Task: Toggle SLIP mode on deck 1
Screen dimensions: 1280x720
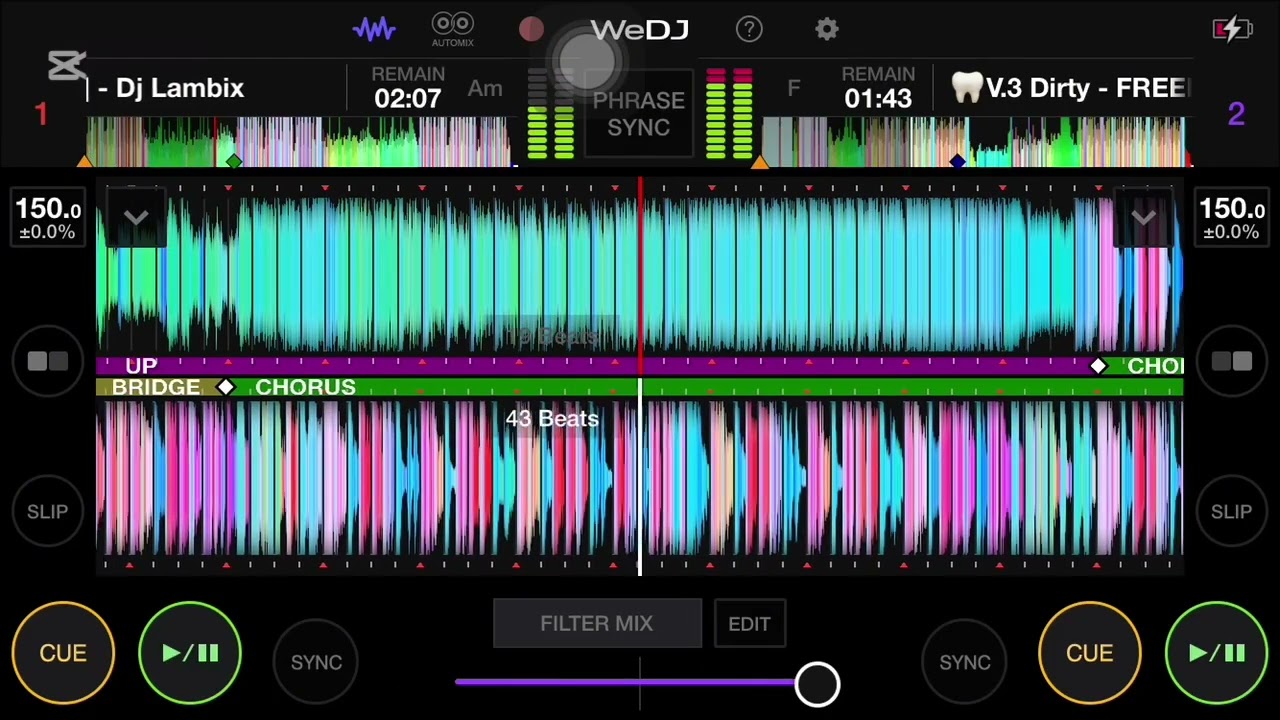Action: click(47, 511)
